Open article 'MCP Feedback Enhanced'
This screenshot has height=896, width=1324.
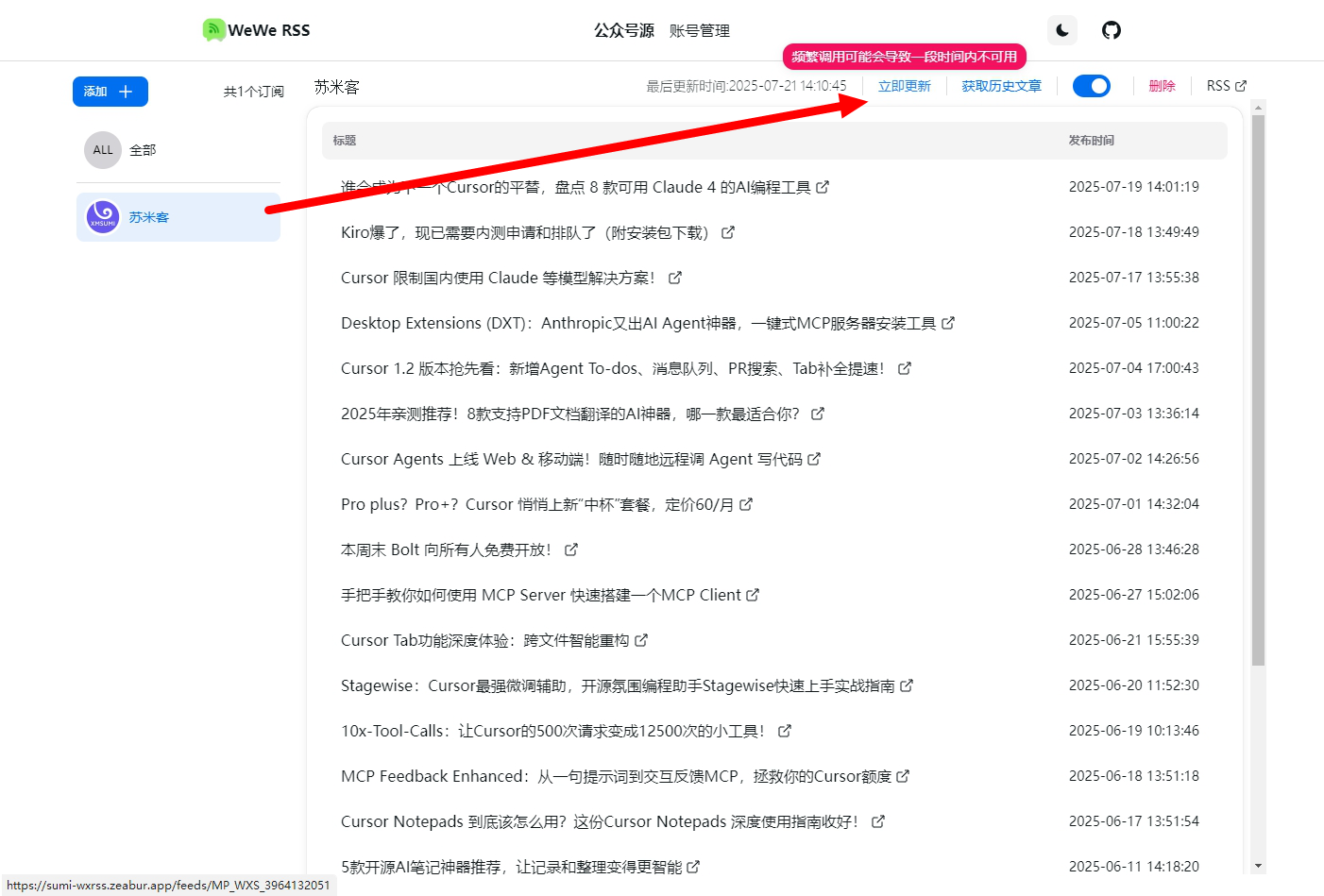click(617, 776)
